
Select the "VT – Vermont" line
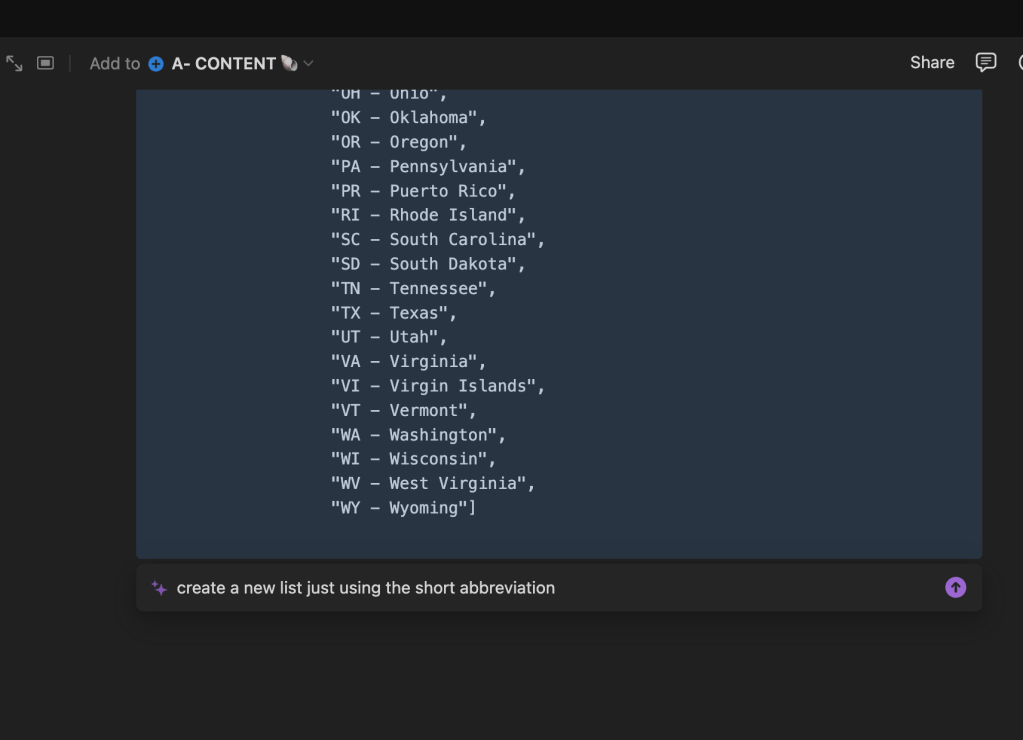coord(403,410)
